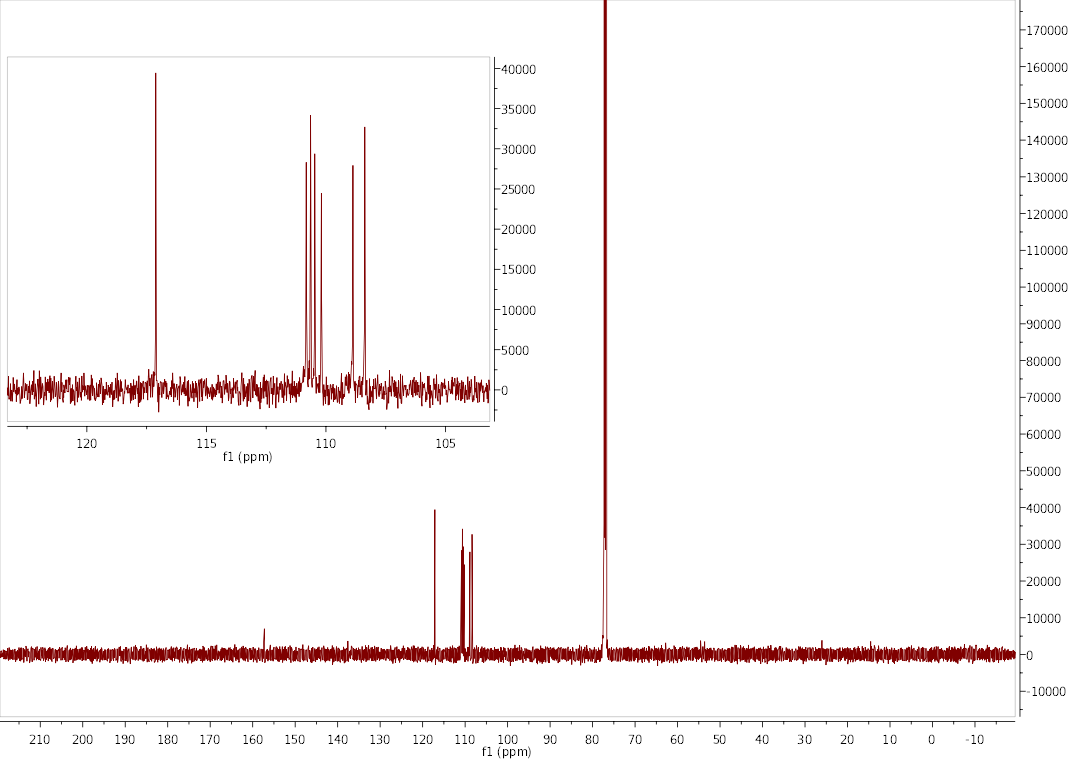Viewport: 1088px width, 759px height.
Task: Click the 210 tick label on main x-axis
Action: point(40,740)
